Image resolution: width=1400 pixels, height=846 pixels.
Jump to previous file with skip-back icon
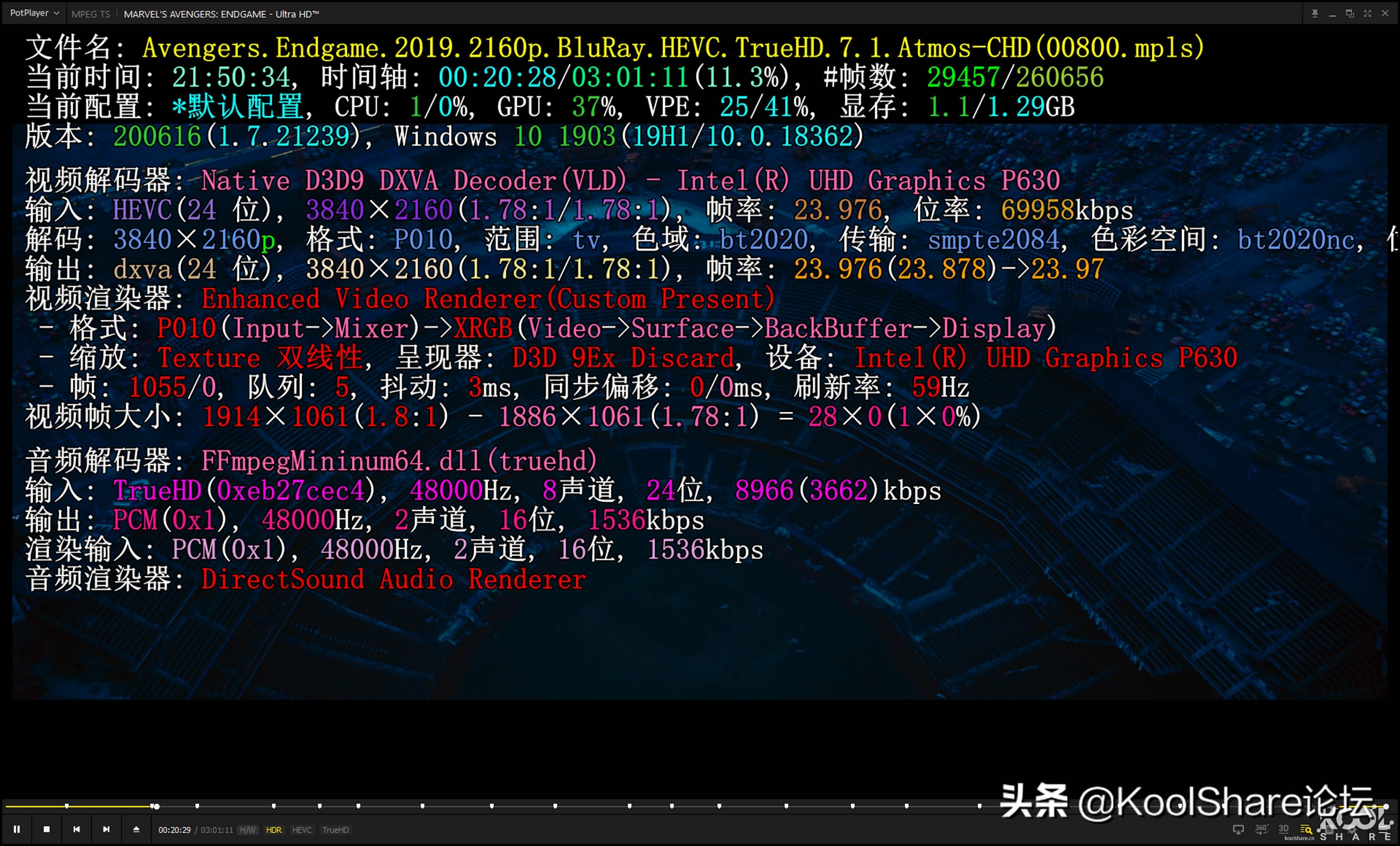(x=77, y=829)
